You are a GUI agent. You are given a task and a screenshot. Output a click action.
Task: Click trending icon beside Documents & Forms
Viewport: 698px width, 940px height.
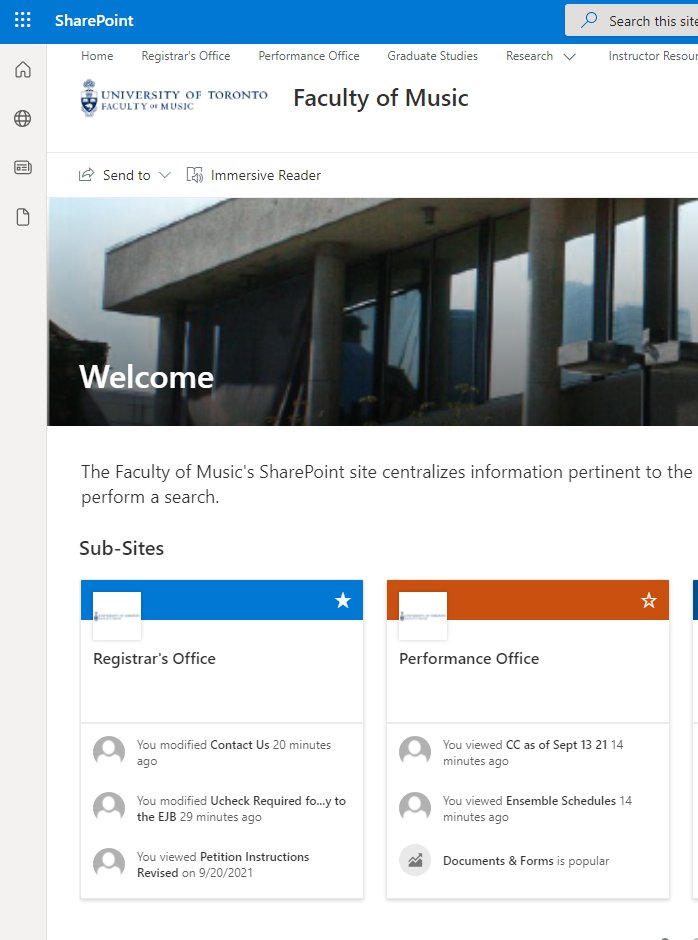pos(415,860)
